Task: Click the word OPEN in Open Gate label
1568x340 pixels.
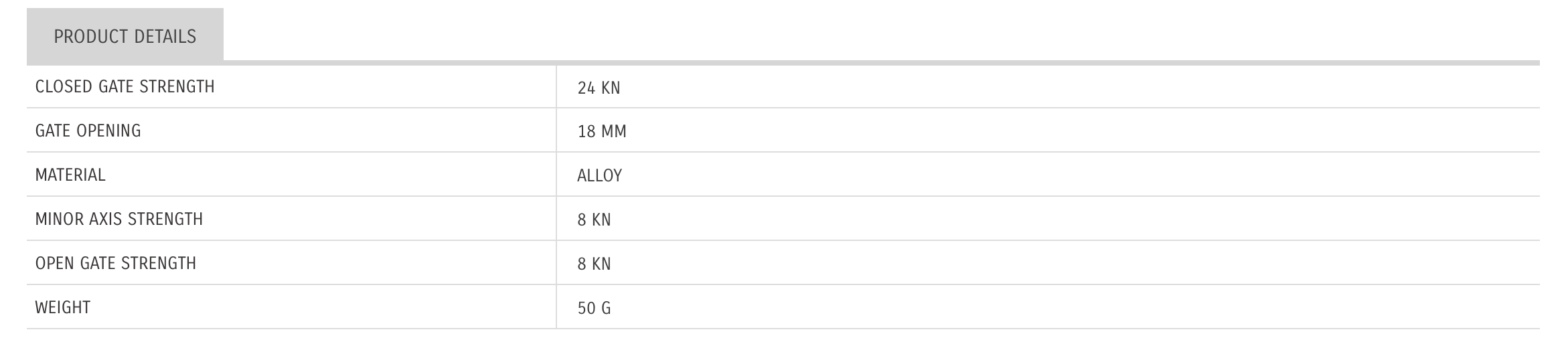Action: point(55,264)
